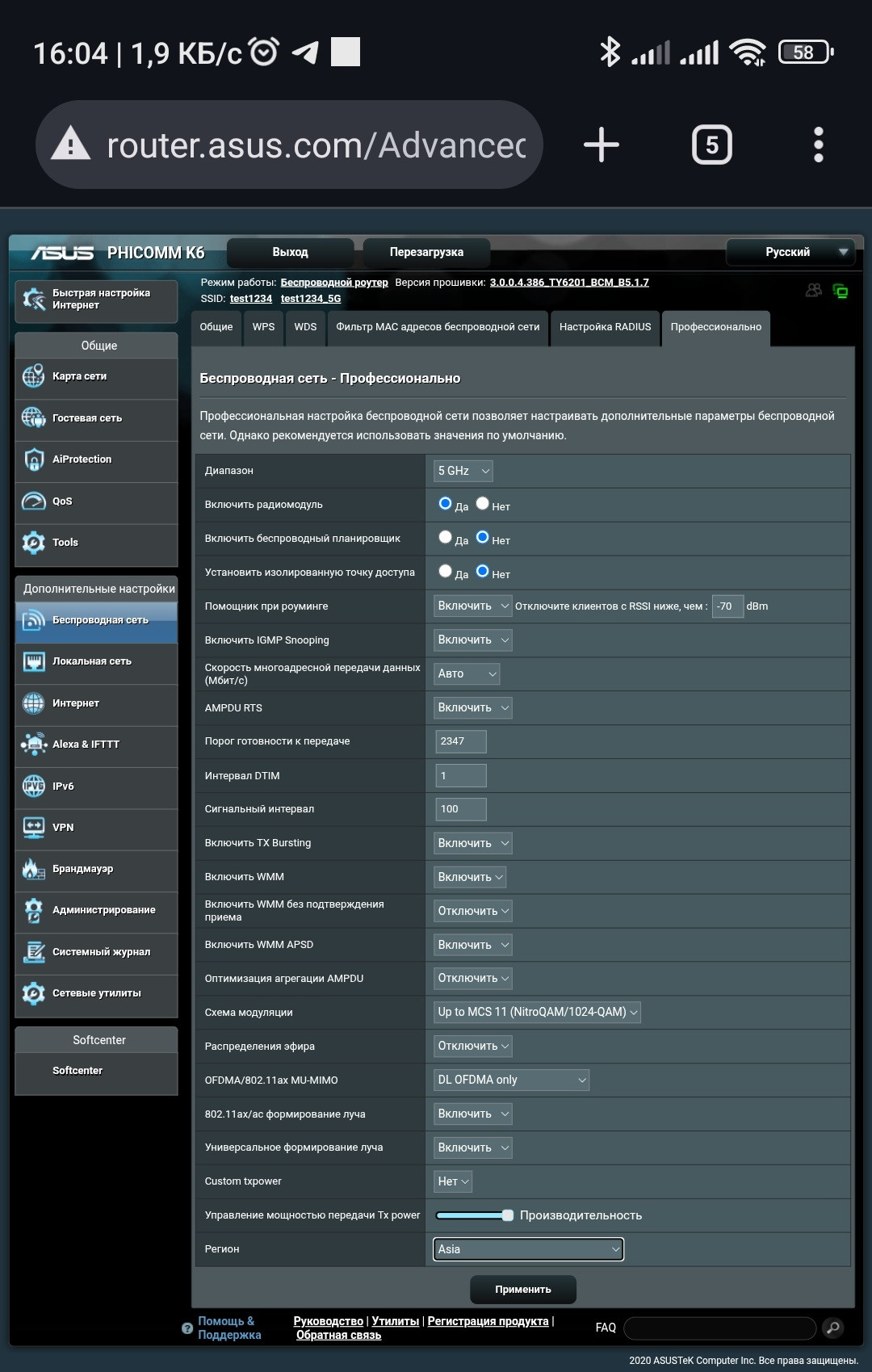
Task: Open the VPN icon in sidebar
Action: tap(34, 828)
